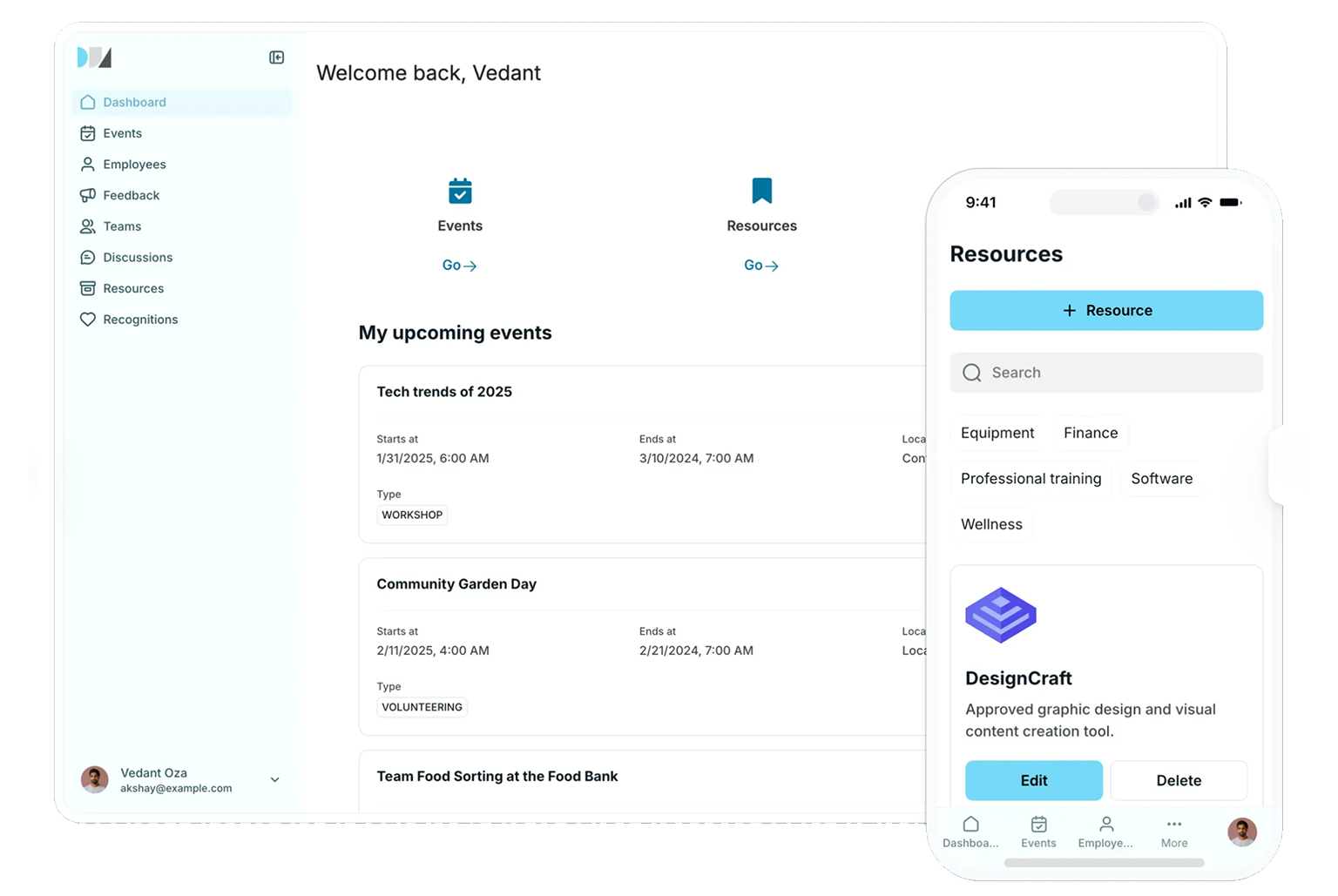Switch to Events tab in mobile nav
The image size is (1338, 896).
[x=1038, y=832]
